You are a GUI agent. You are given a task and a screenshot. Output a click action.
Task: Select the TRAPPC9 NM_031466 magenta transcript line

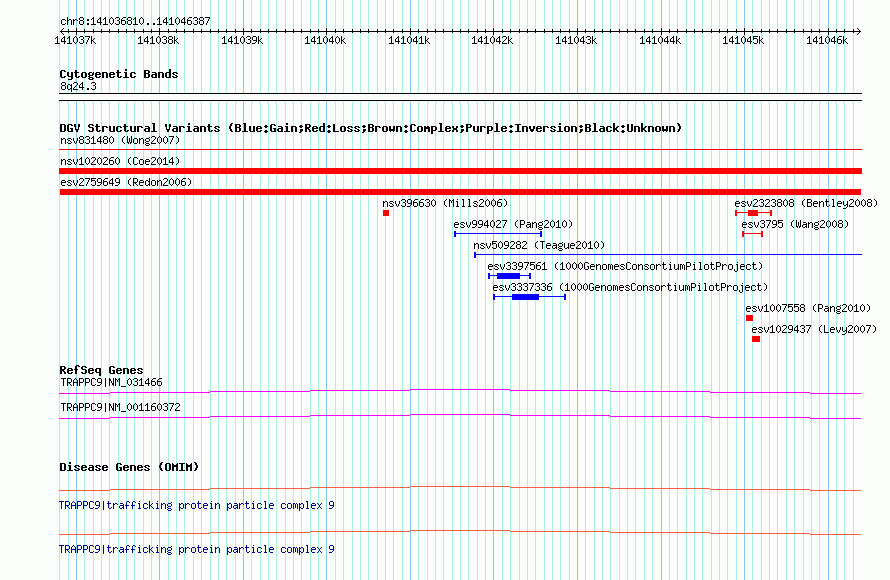click(460, 391)
